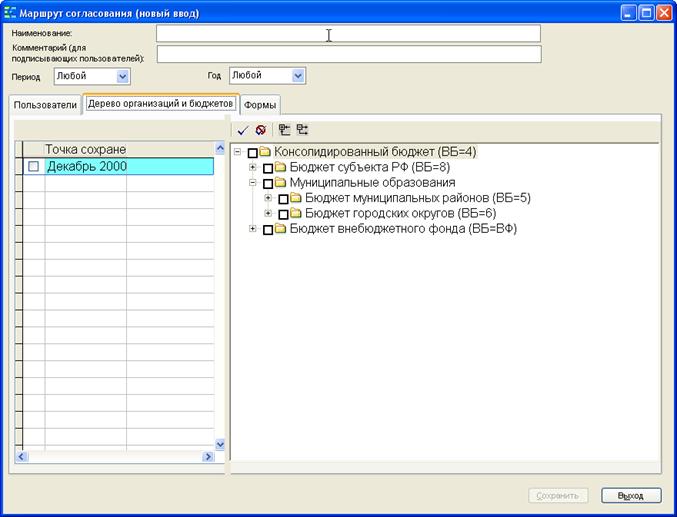Click folder icon of Бюджет субъекта РФ
The image size is (677, 517).
click(280, 167)
